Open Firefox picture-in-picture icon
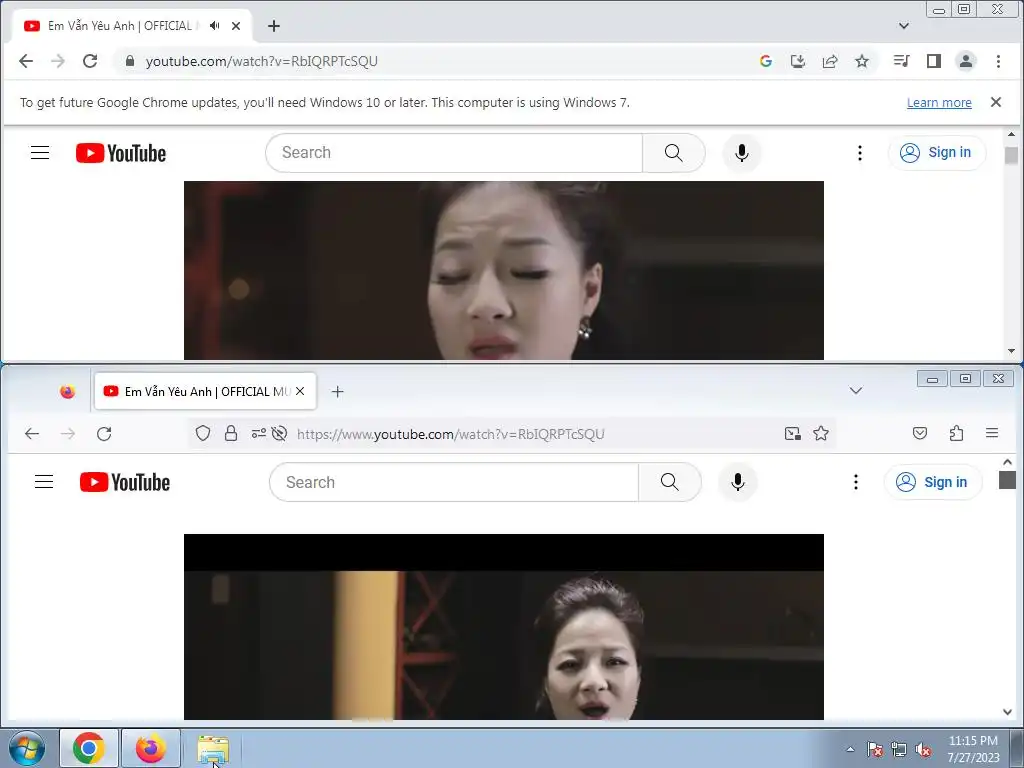 [792, 434]
